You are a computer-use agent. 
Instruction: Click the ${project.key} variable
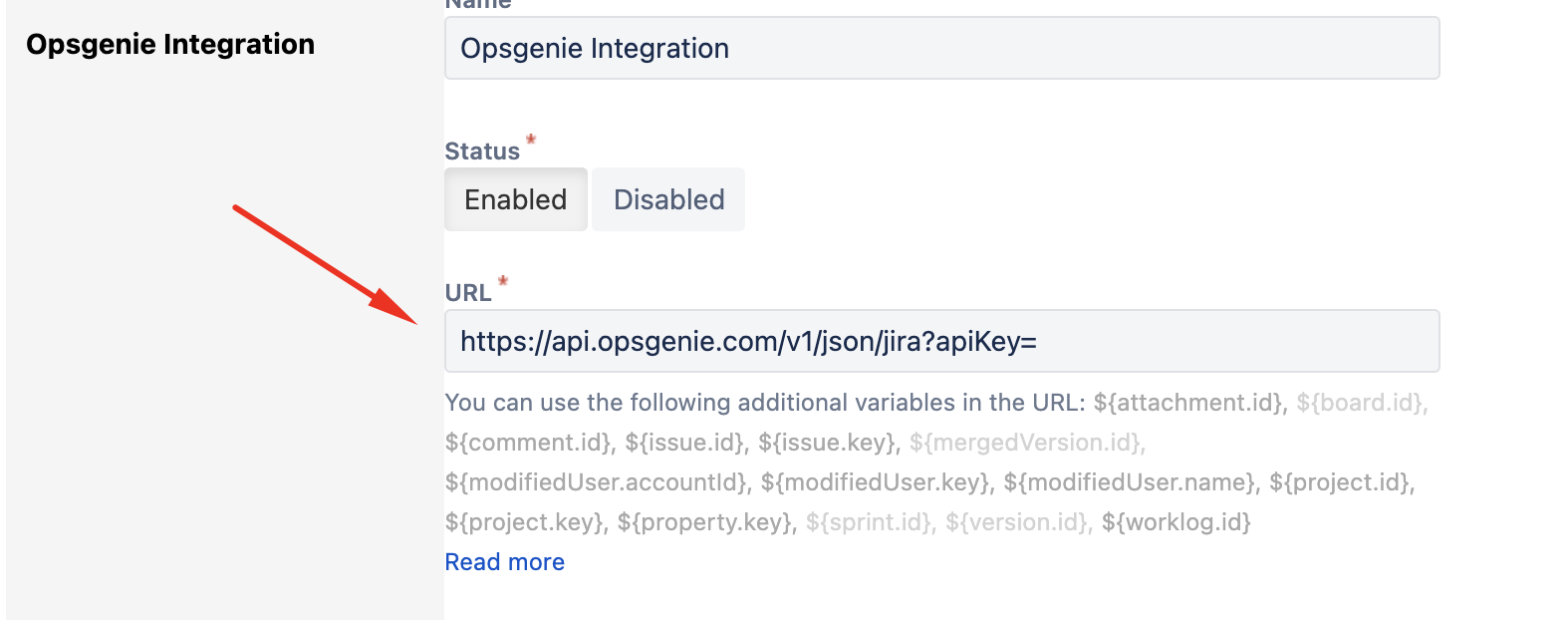pyautogui.click(x=526, y=522)
